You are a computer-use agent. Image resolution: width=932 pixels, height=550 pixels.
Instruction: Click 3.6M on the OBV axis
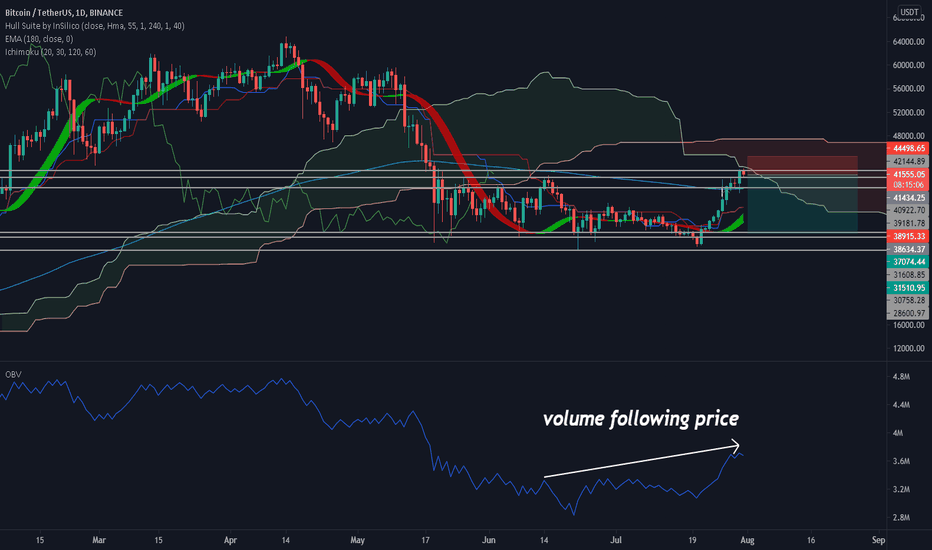pos(901,461)
